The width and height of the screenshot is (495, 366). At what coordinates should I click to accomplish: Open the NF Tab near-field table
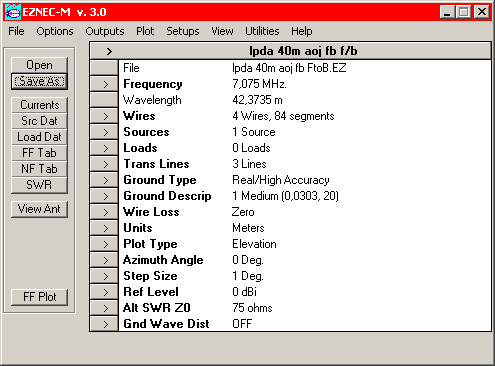click(39, 169)
